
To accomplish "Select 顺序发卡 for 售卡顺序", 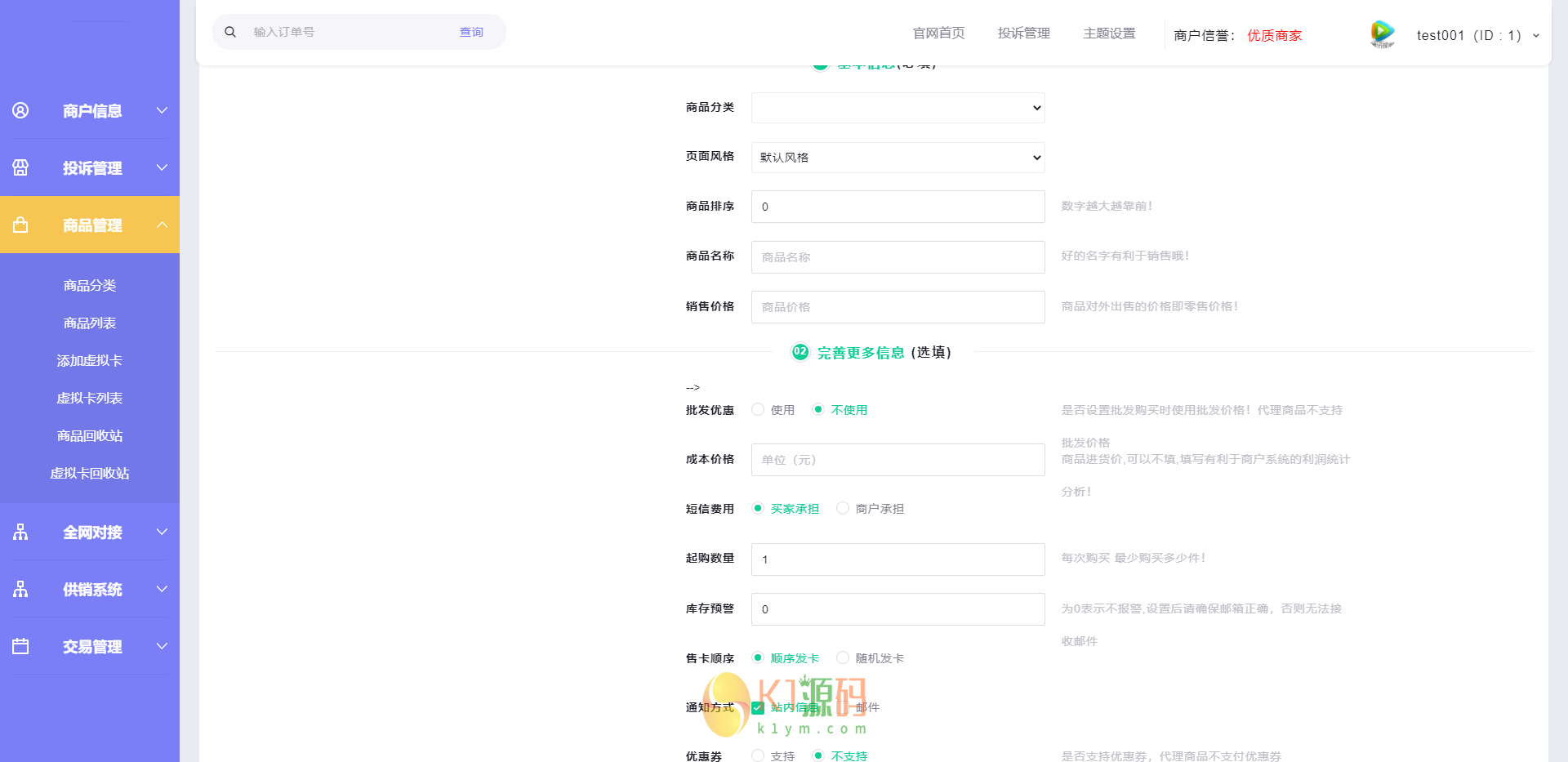I will pos(758,657).
